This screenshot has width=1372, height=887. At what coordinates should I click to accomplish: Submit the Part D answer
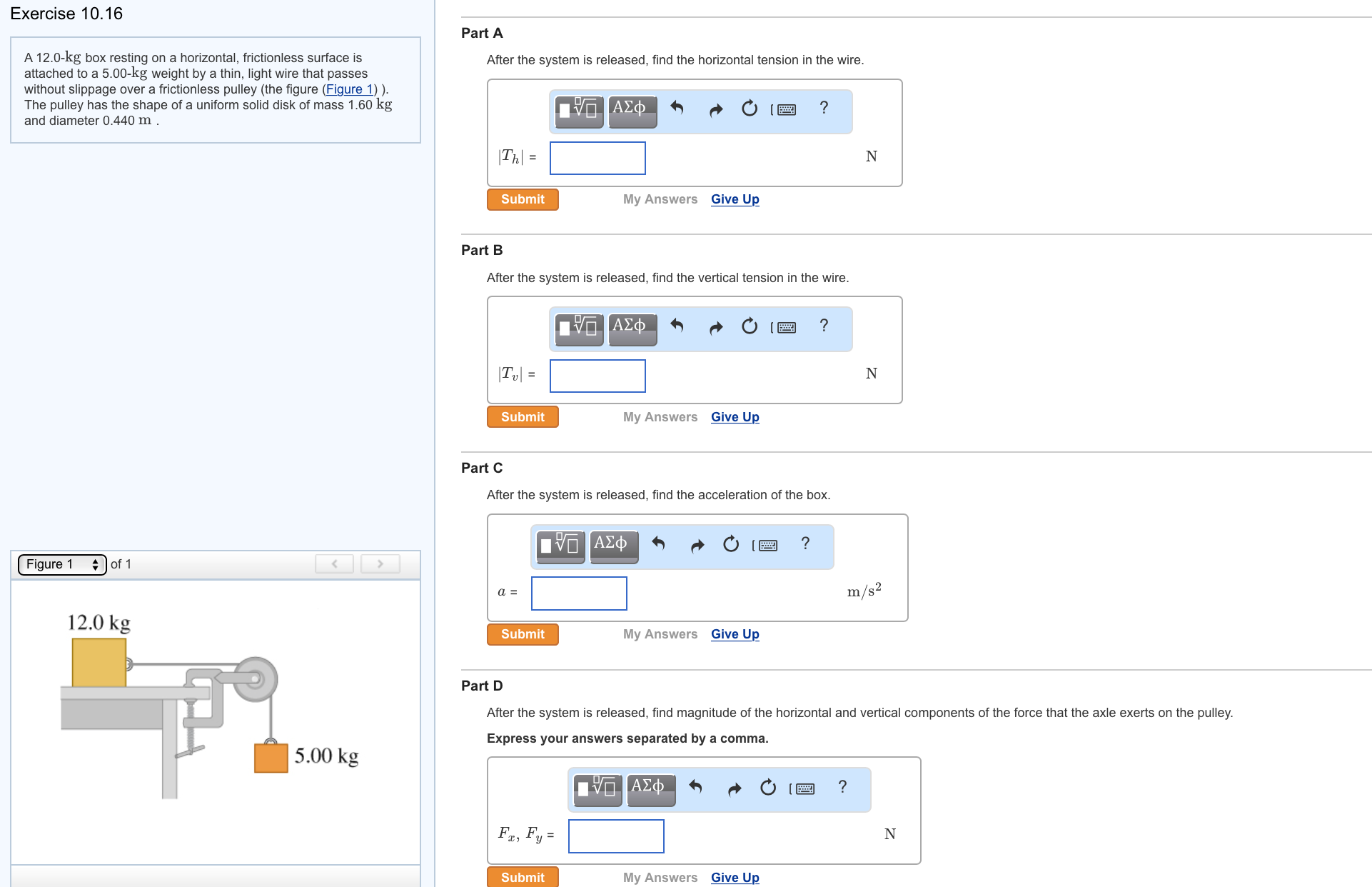pyautogui.click(x=523, y=877)
